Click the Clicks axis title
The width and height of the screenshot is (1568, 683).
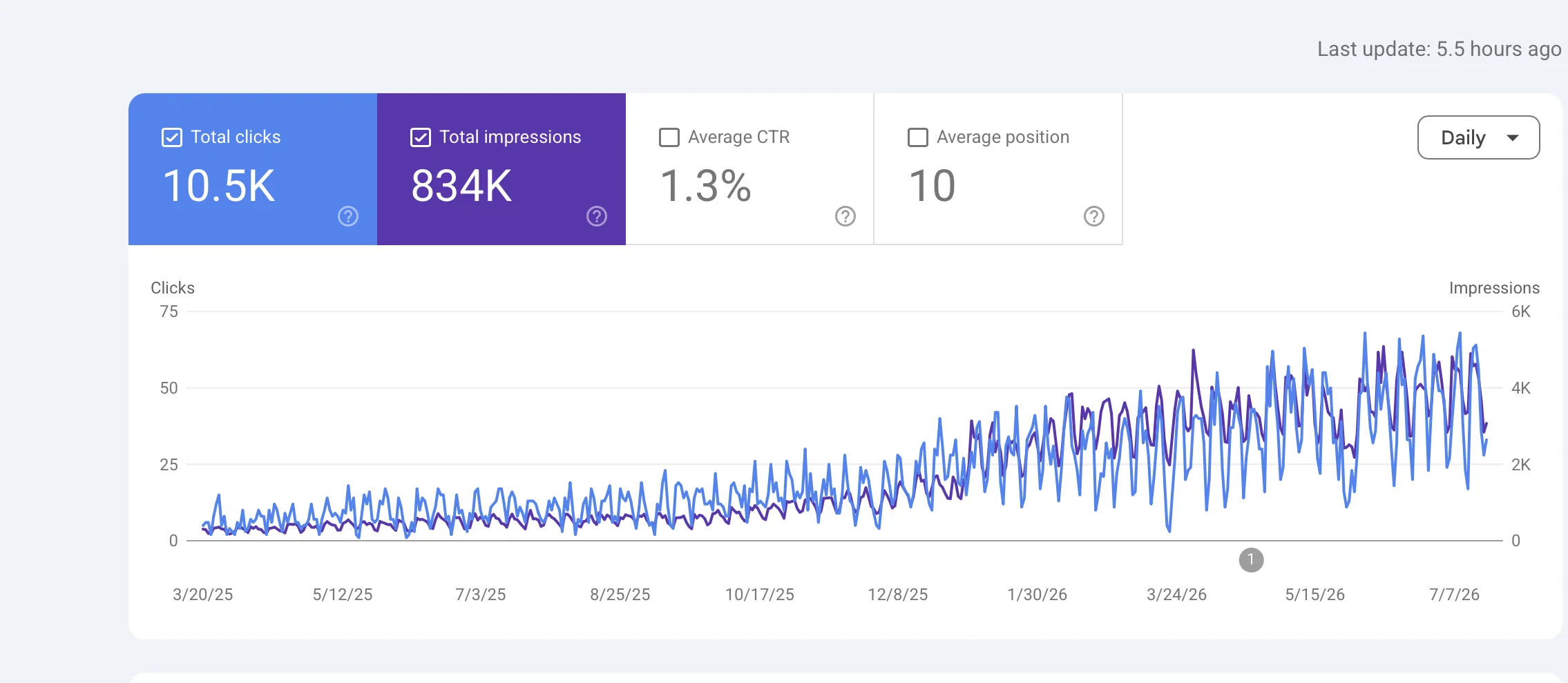pyautogui.click(x=173, y=288)
